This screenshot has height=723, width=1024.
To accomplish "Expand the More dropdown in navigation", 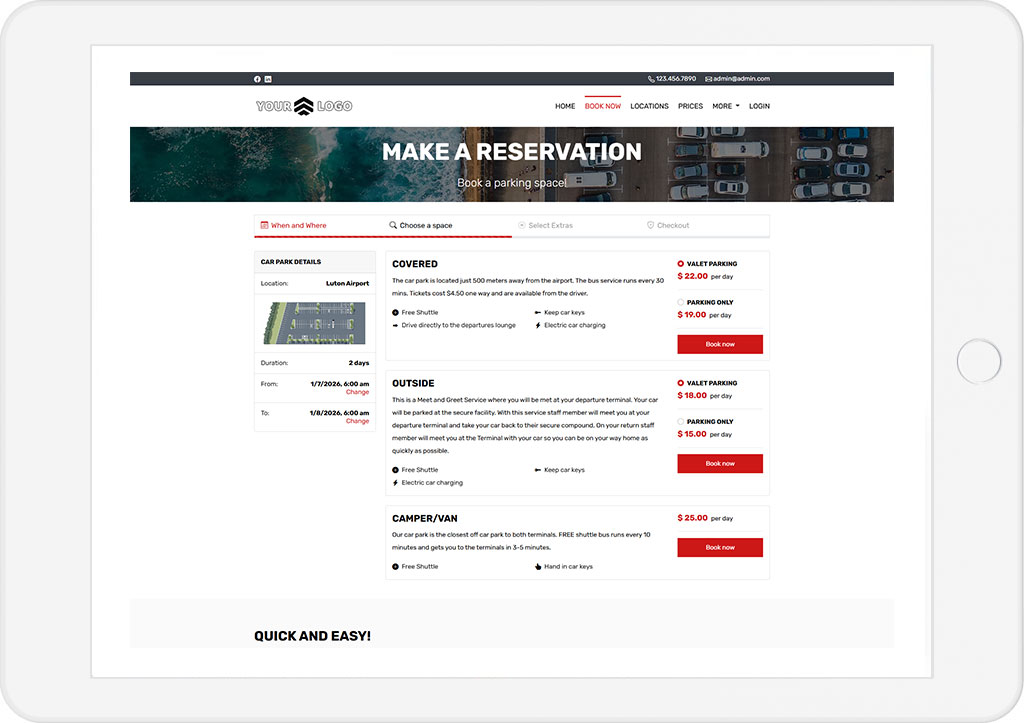I will (x=725, y=106).
